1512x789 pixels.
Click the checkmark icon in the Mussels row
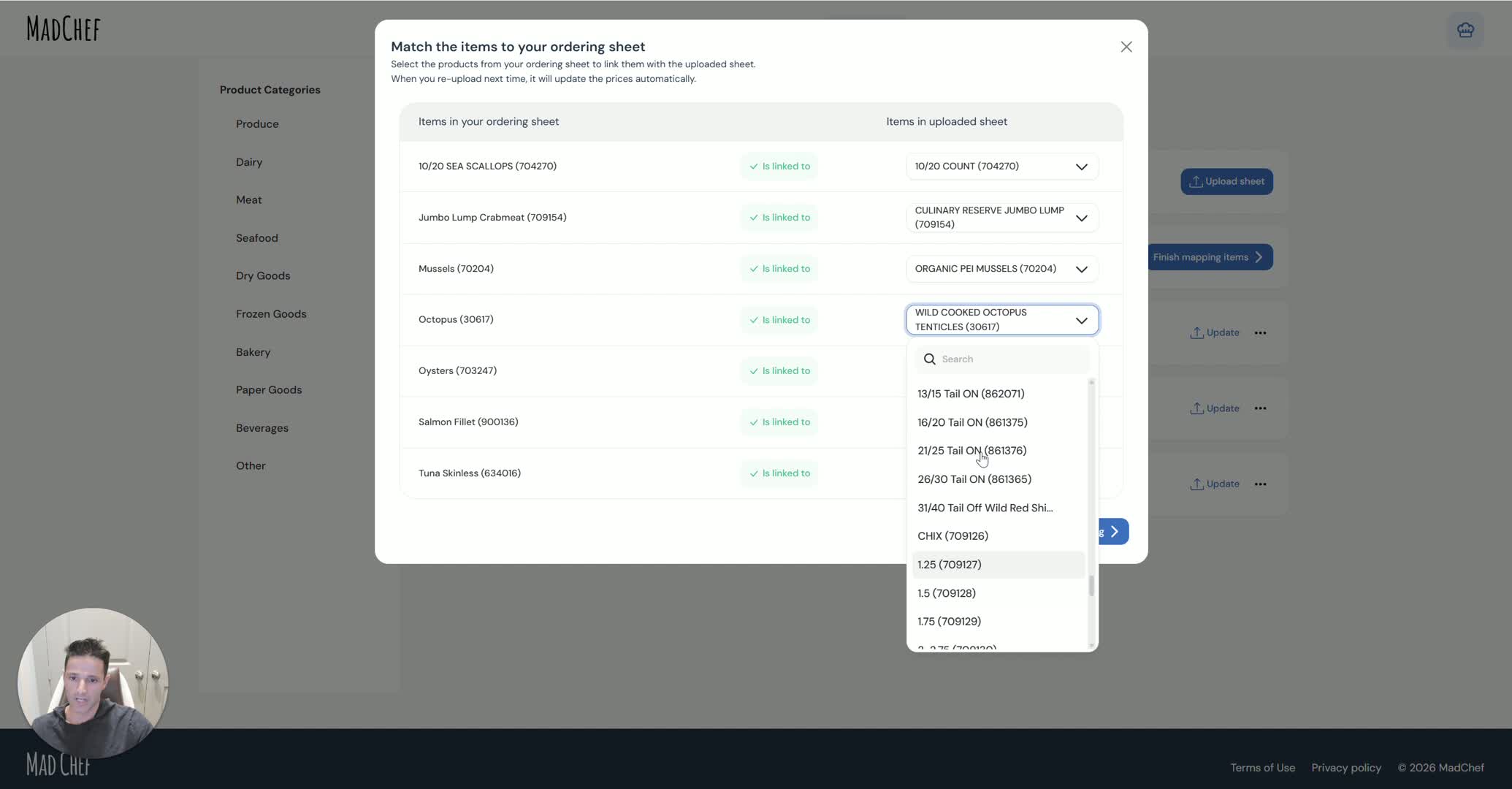[754, 269]
